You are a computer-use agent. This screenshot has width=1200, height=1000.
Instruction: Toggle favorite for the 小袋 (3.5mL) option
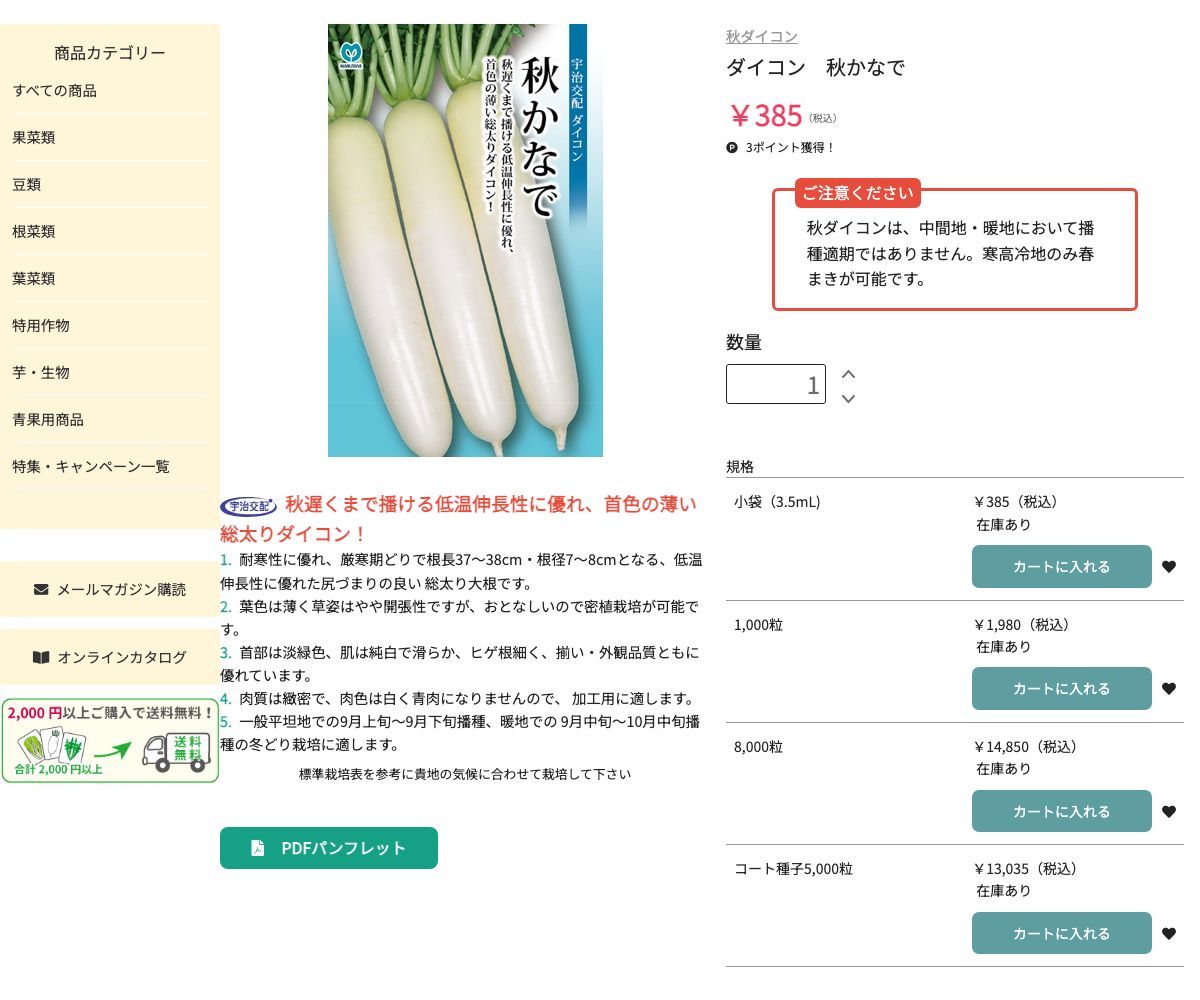(1169, 566)
